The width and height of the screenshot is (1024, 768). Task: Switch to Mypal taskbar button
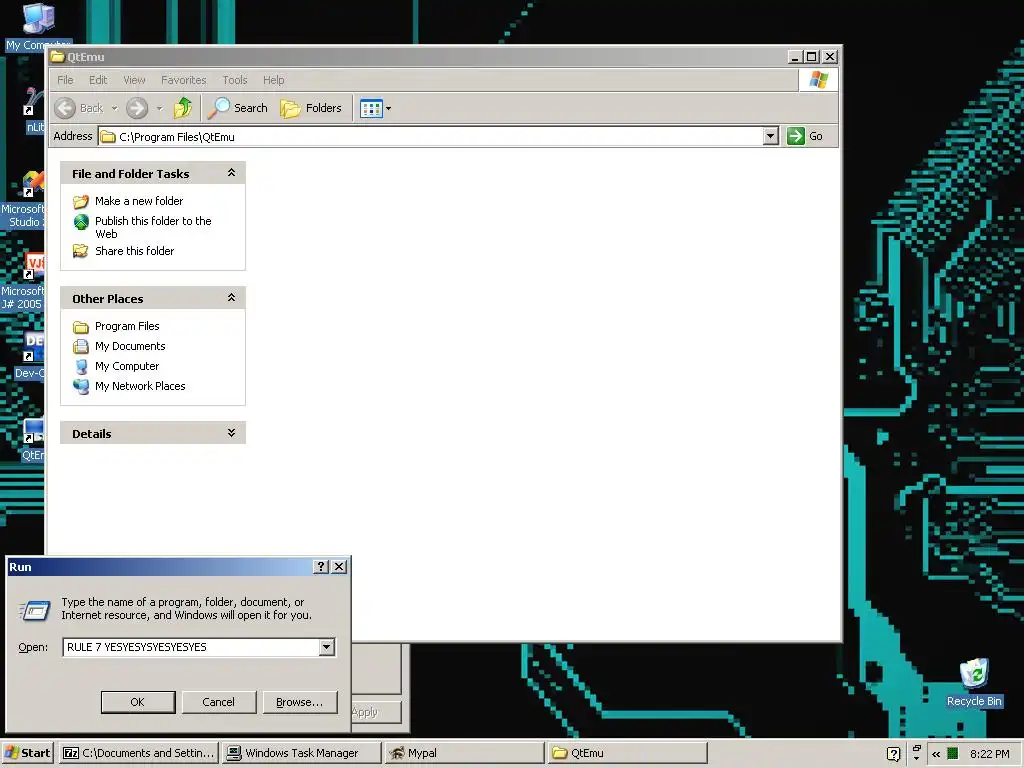tap(464, 753)
